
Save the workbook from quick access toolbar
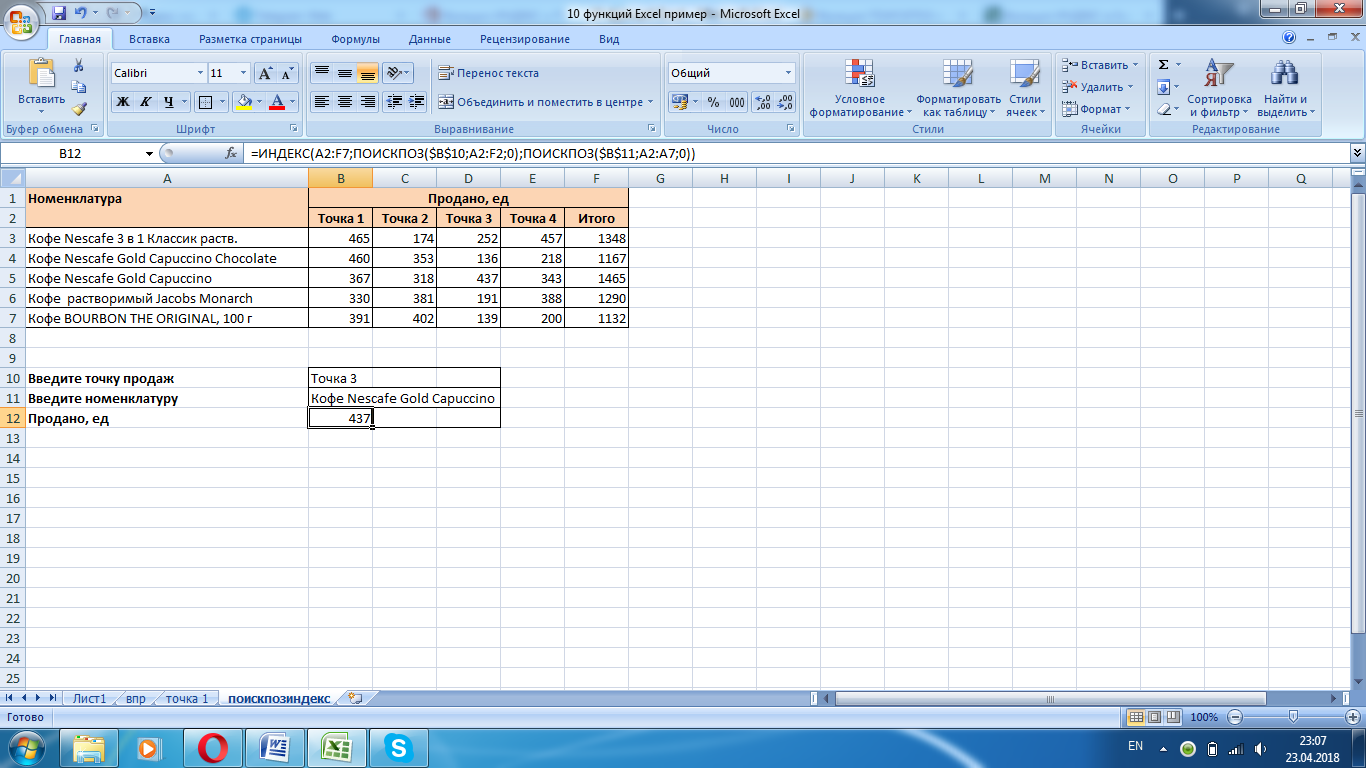coord(59,14)
